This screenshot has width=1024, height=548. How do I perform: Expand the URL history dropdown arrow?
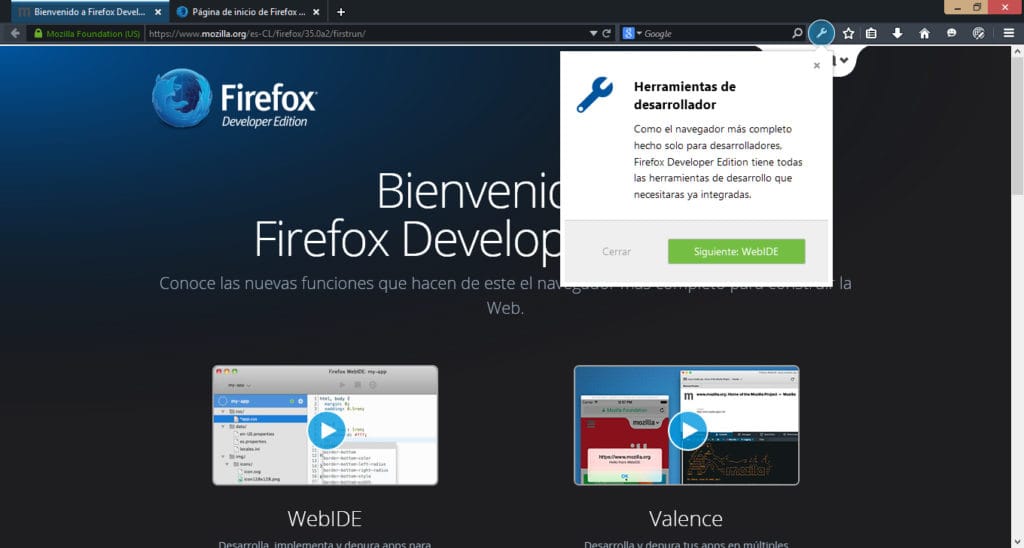[x=592, y=33]
